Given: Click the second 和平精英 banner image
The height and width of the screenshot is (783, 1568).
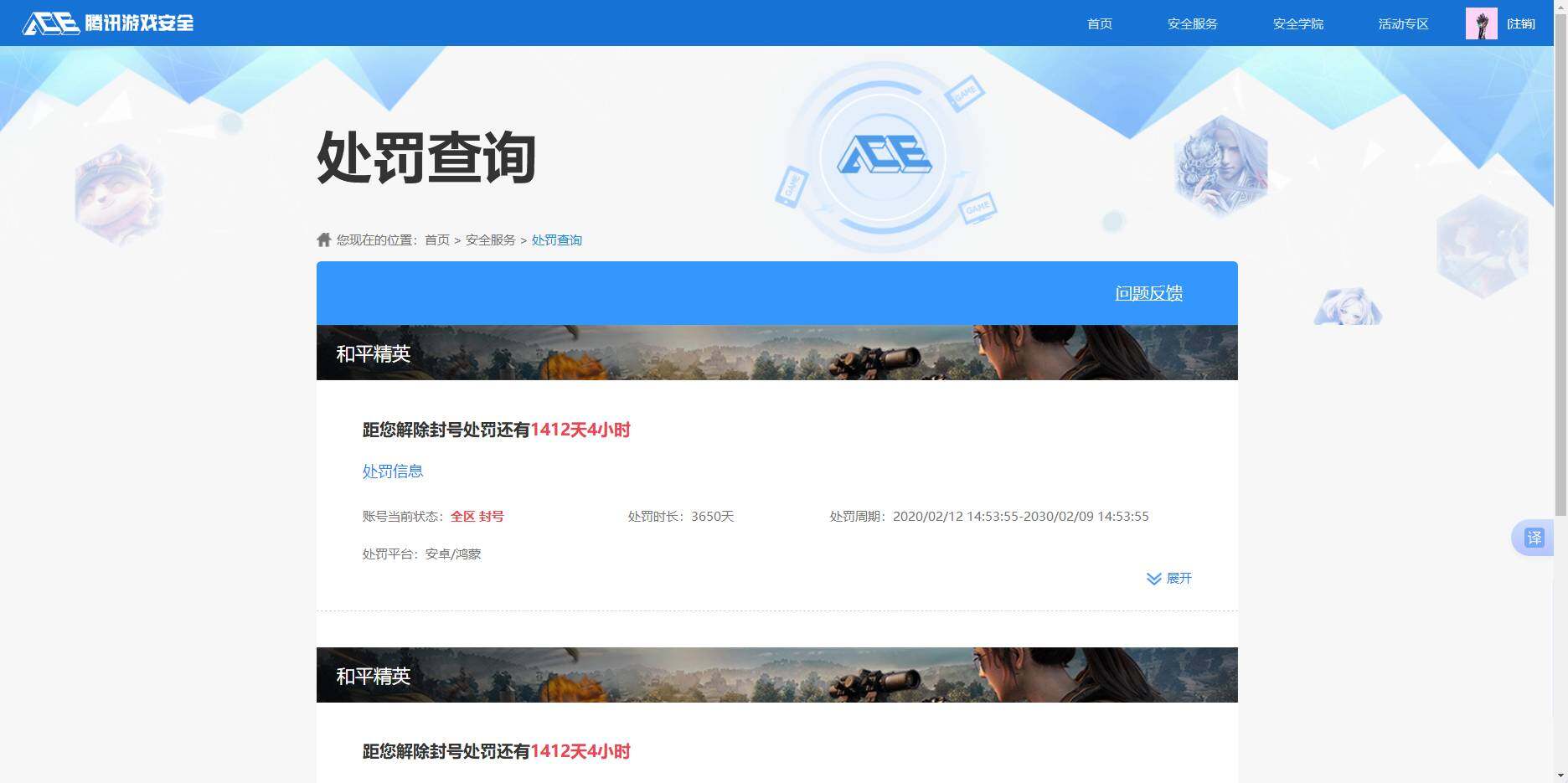Looking at the screenshot, I should point(776,674).
